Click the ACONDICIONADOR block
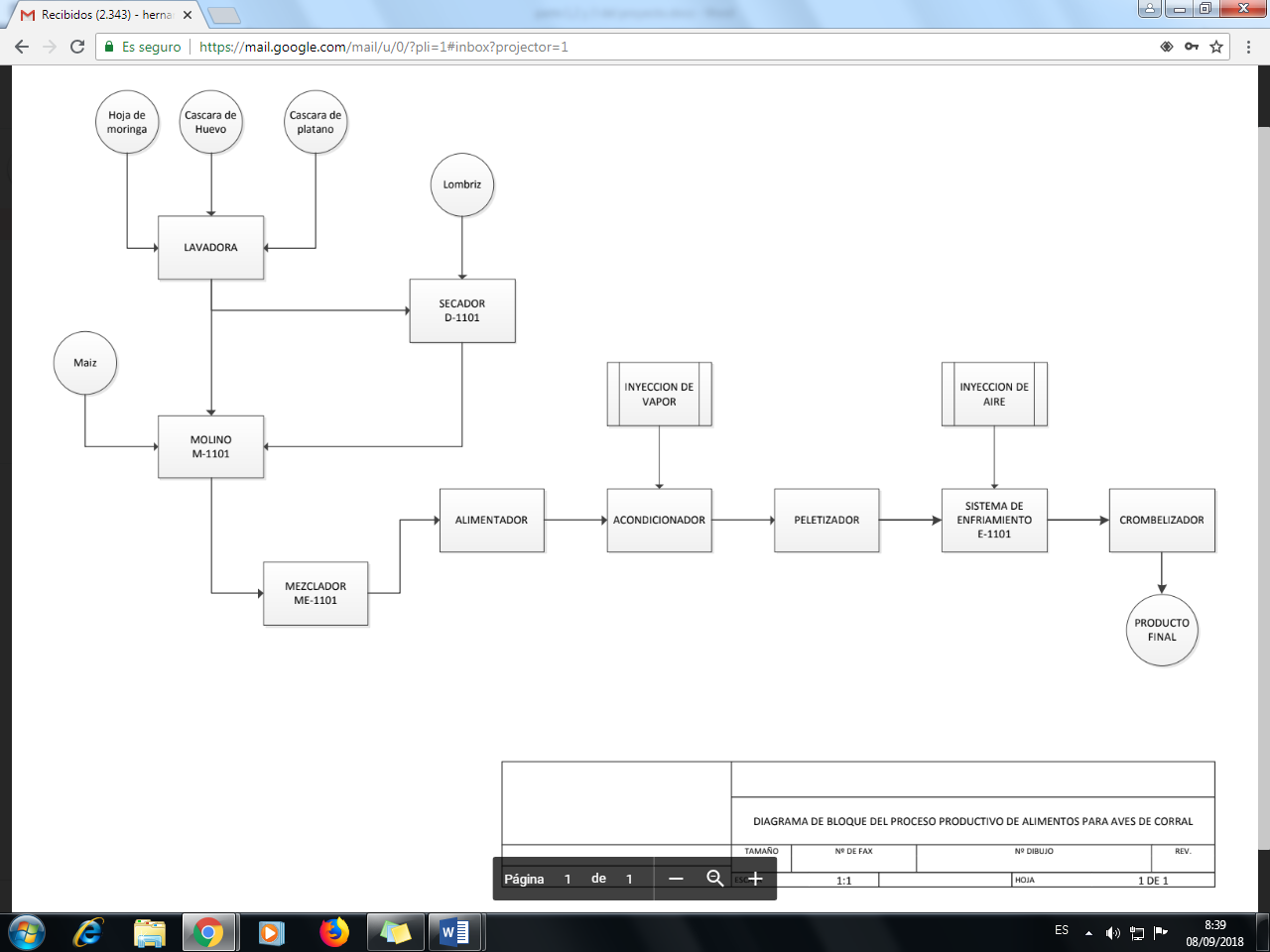Viewport: 1270px width, 952px height. click(660, 521)
